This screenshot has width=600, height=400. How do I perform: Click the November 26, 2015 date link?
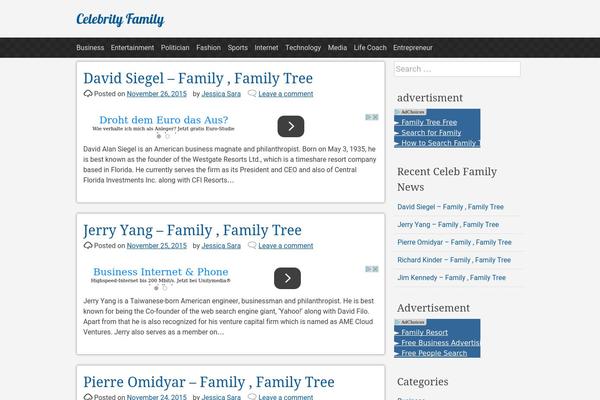click(x=157, y=94)
